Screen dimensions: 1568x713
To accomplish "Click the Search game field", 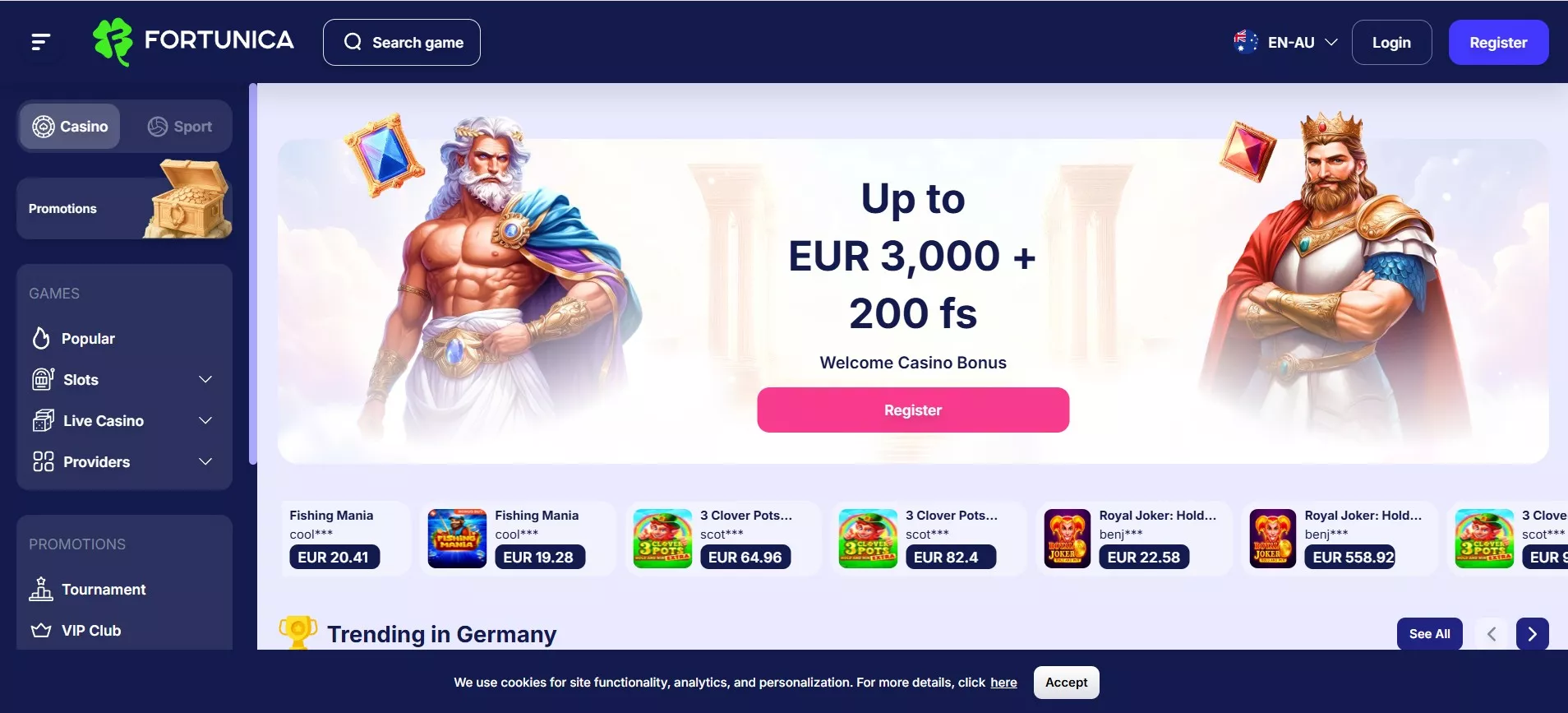I will click(402, 42).
